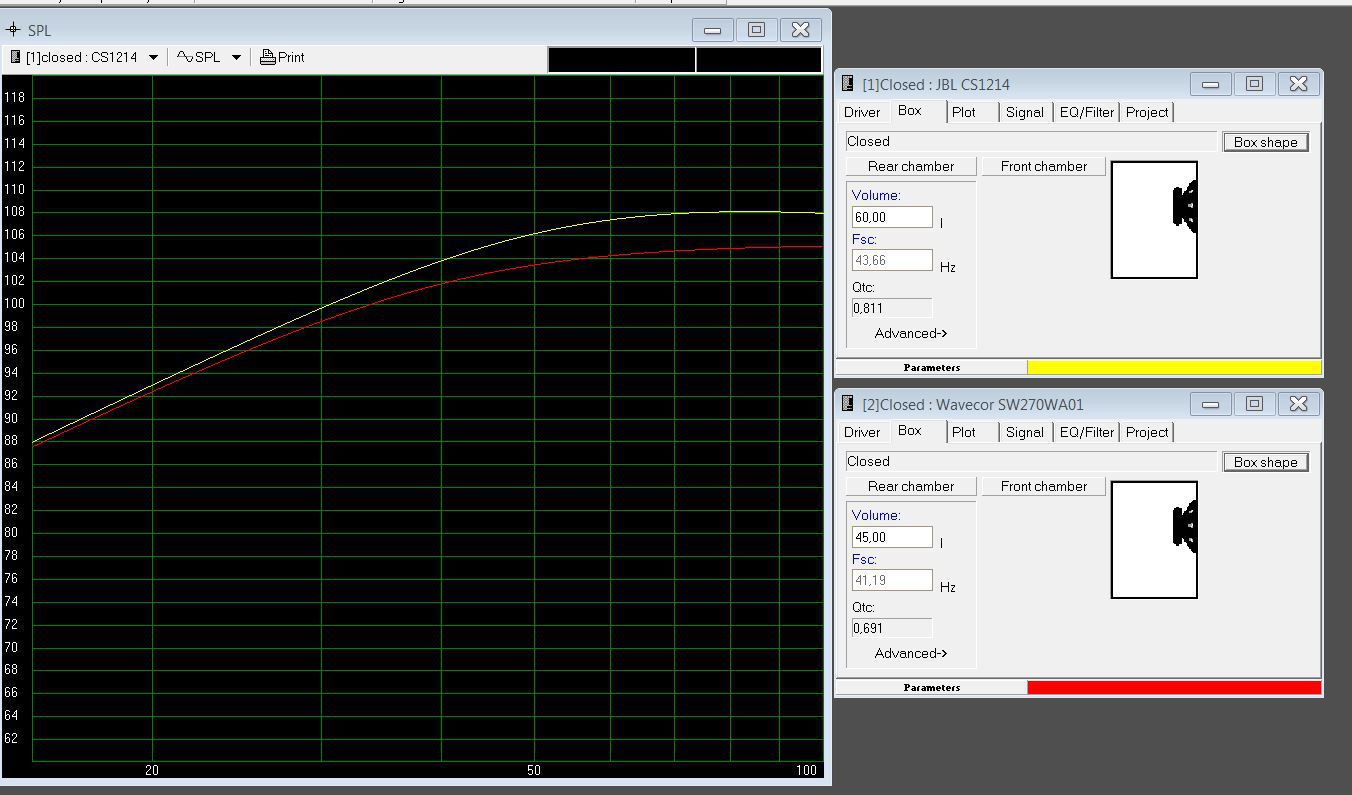The width and height of the screenshot is (1352, 795).
Task: Close the SPL window
Action: [x=800, y=30]
